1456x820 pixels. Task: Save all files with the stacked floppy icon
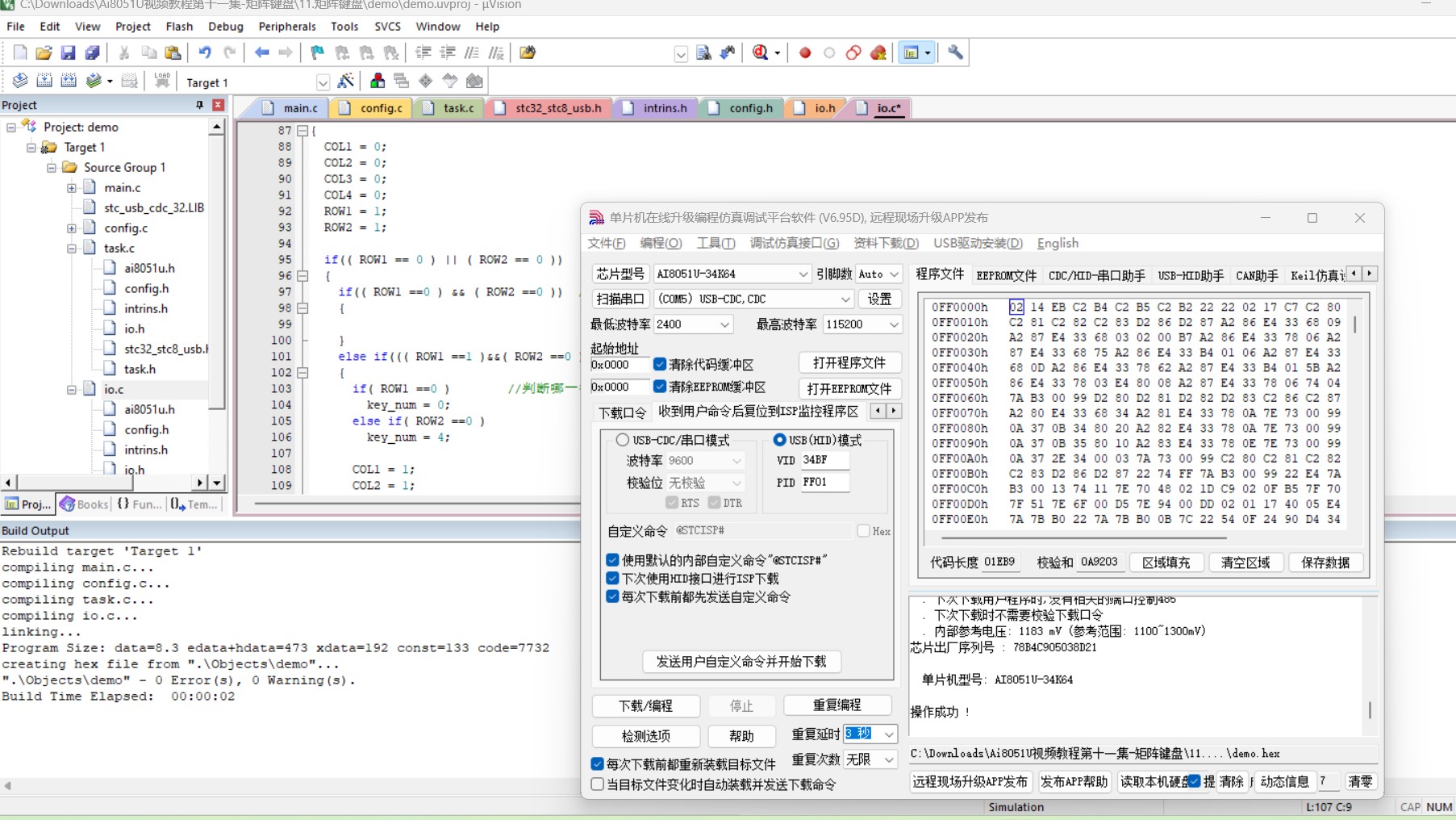pos(92,53)
